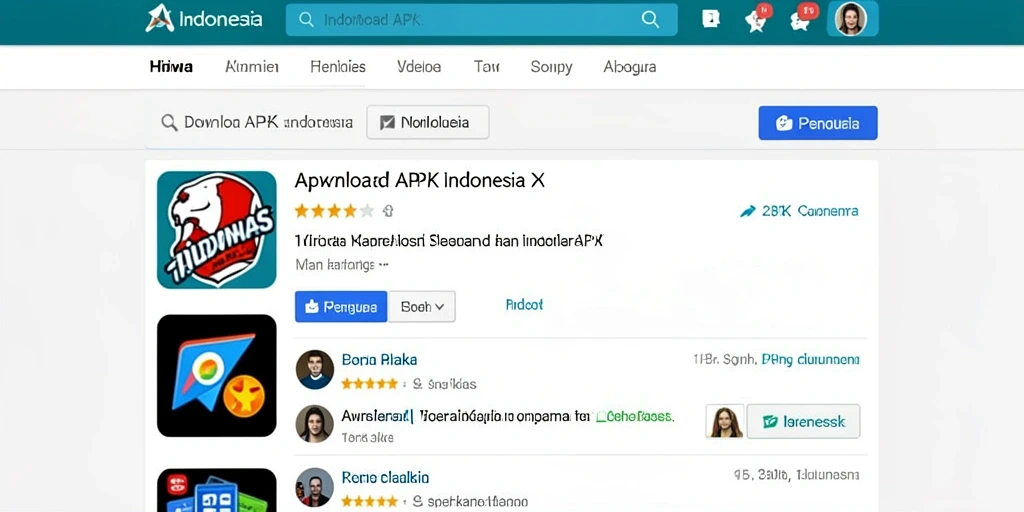Open the document icon in header
1024x512 pixels.
[711, 19]
